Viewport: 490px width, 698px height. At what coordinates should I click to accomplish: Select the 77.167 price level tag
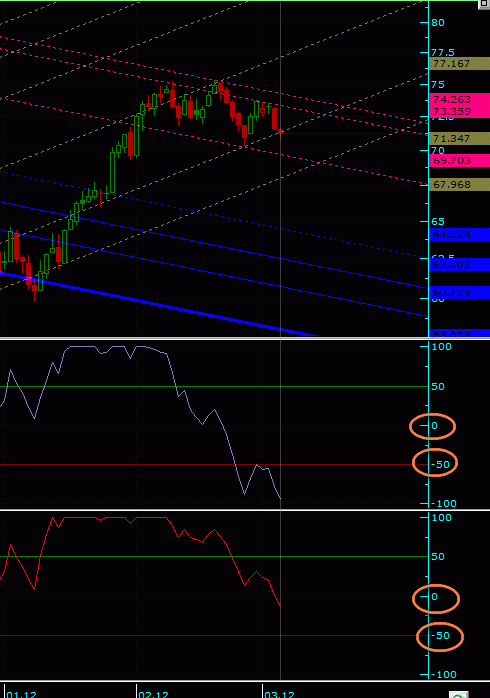(x=459, y=64)
